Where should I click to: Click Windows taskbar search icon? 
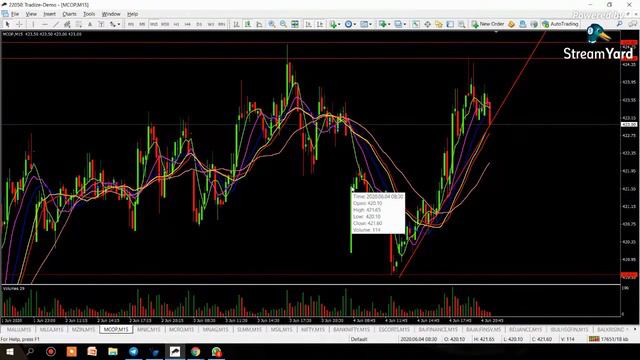click(30, 351)
